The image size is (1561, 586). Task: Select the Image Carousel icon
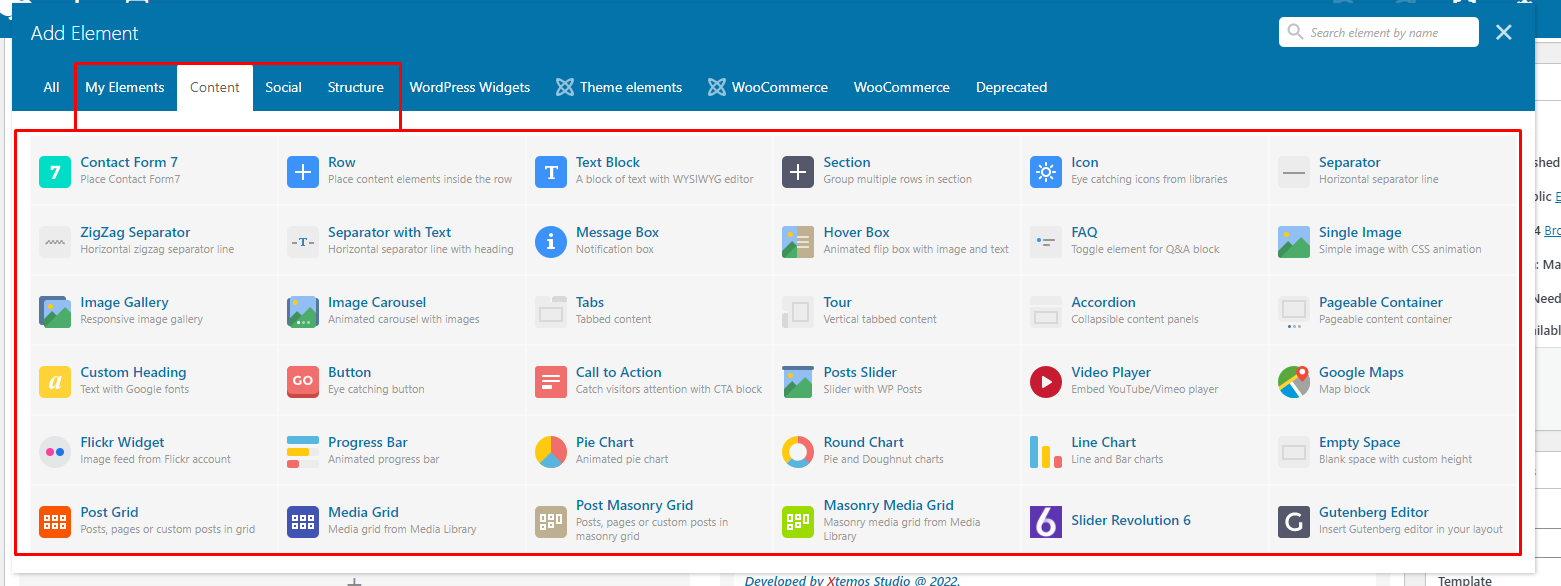click(303, 312)
